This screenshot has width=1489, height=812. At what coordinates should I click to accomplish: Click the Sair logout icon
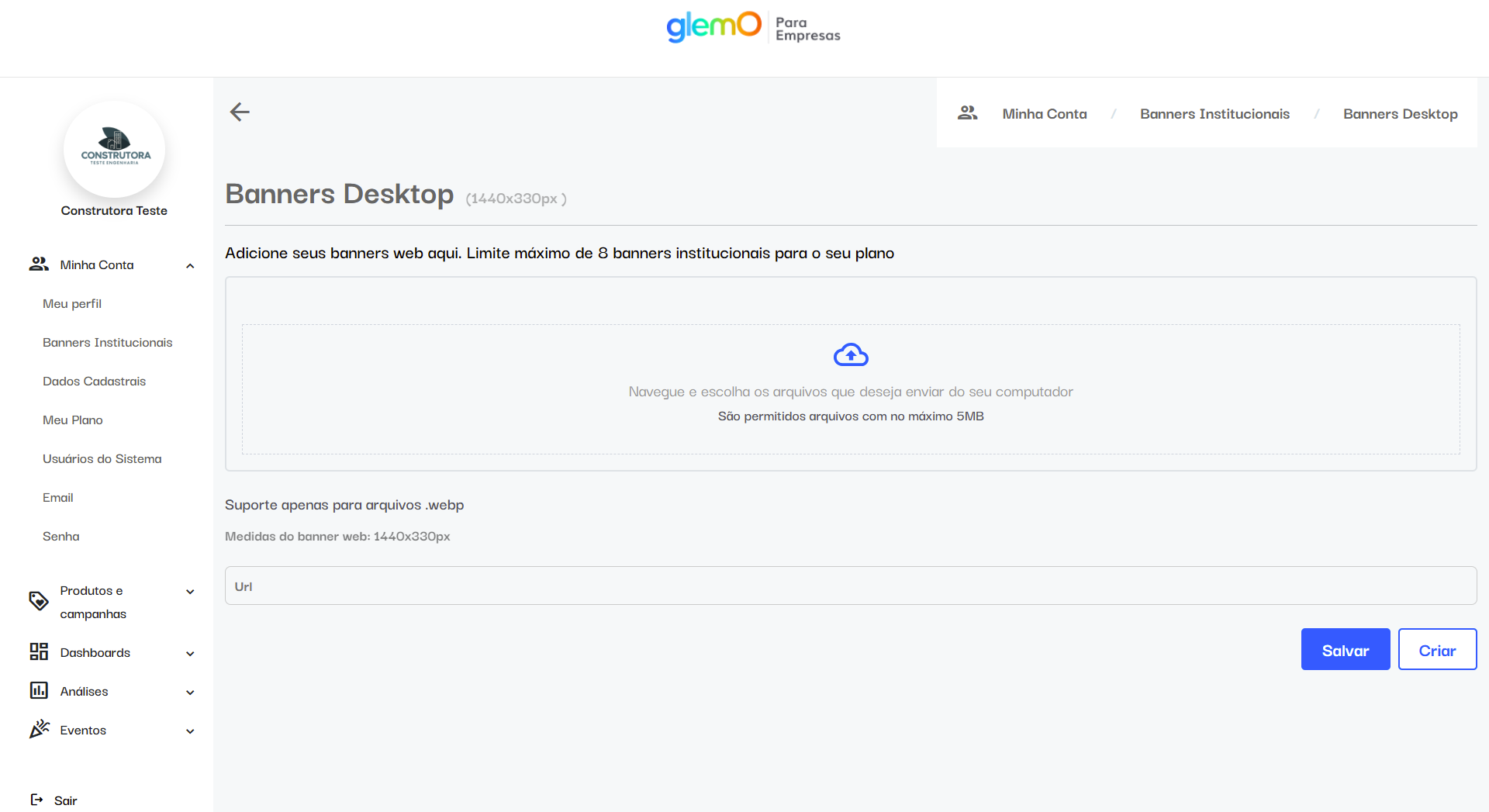pos(36,800)
